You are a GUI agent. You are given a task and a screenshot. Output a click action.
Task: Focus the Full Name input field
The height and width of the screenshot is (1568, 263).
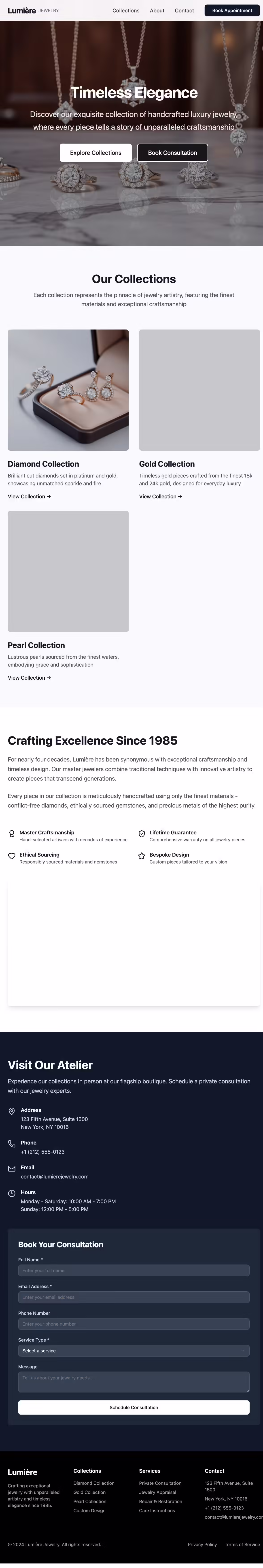134,1270
